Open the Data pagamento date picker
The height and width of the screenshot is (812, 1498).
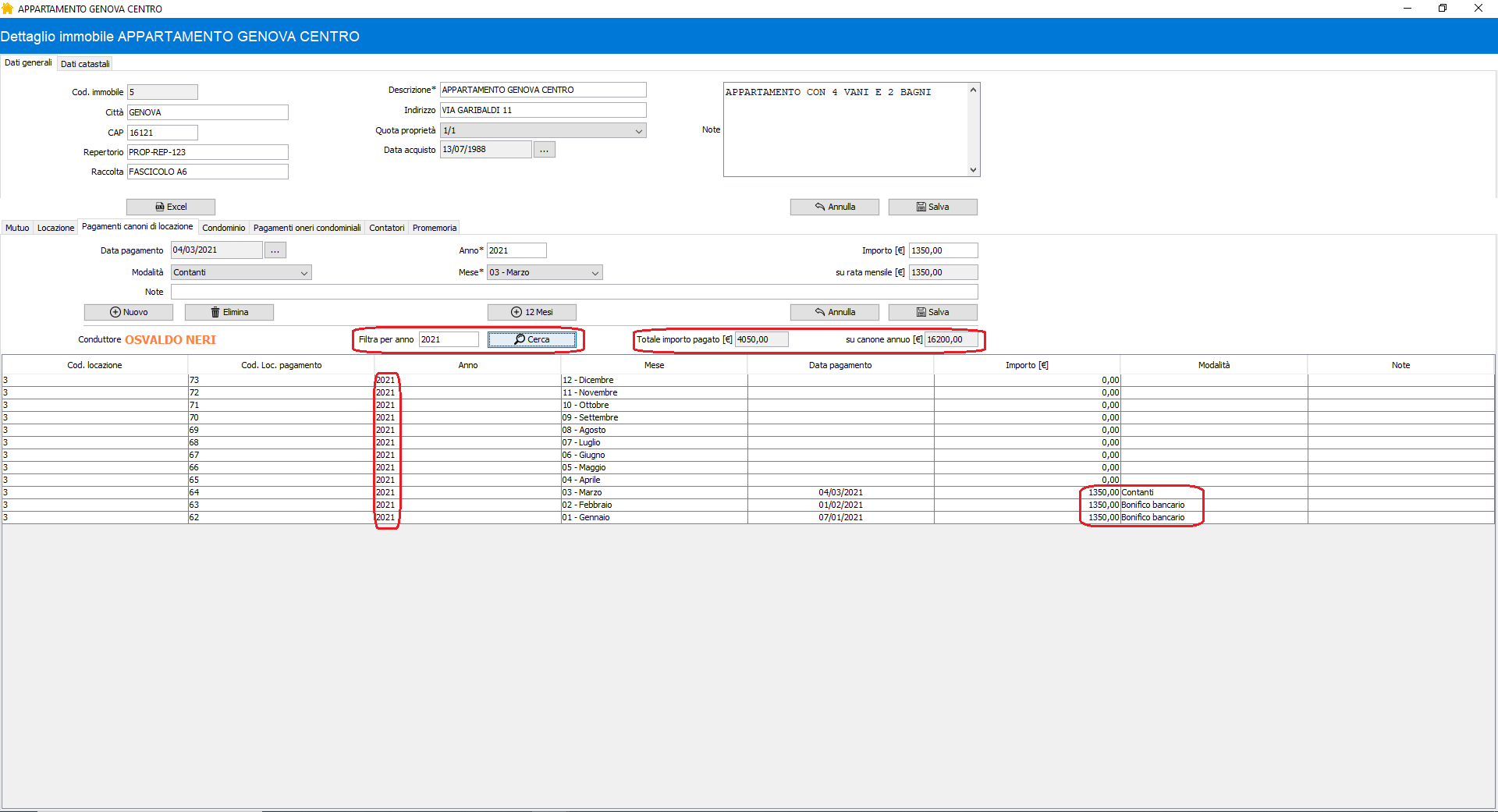[x=275, y=250]
